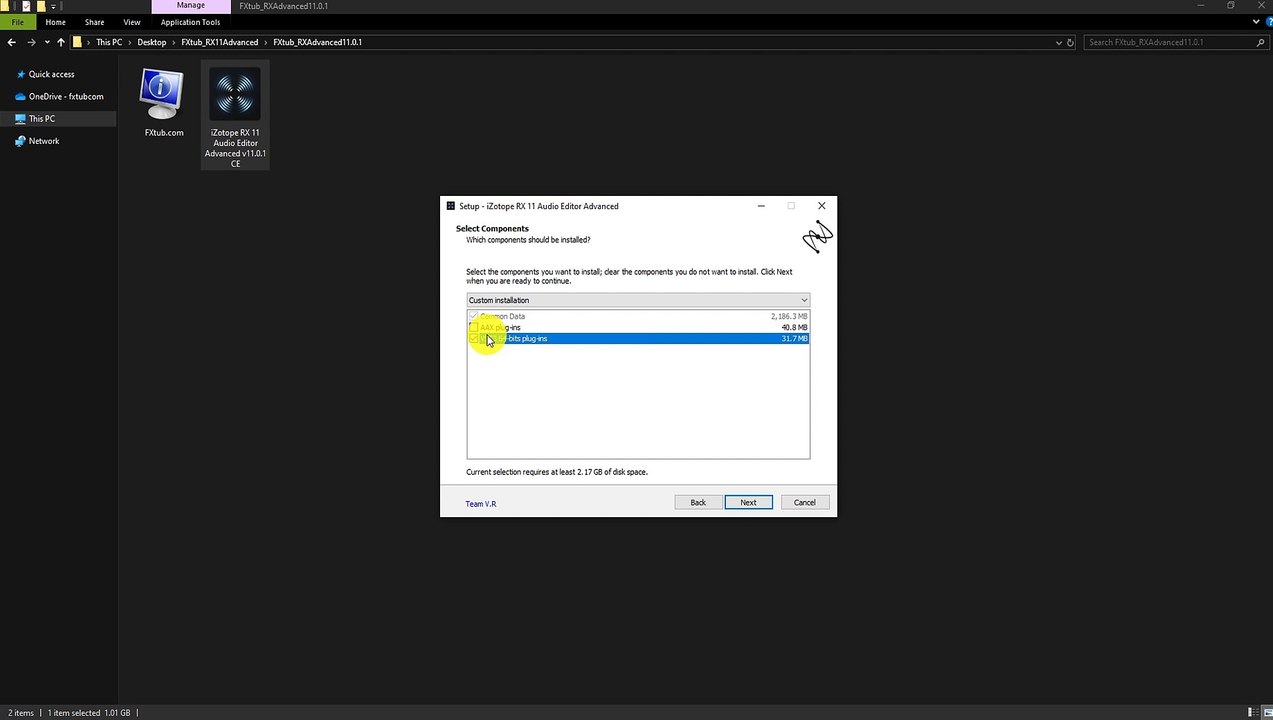
Task: Tick the AAX plug-ins checkbox
Action: (473, 327)
